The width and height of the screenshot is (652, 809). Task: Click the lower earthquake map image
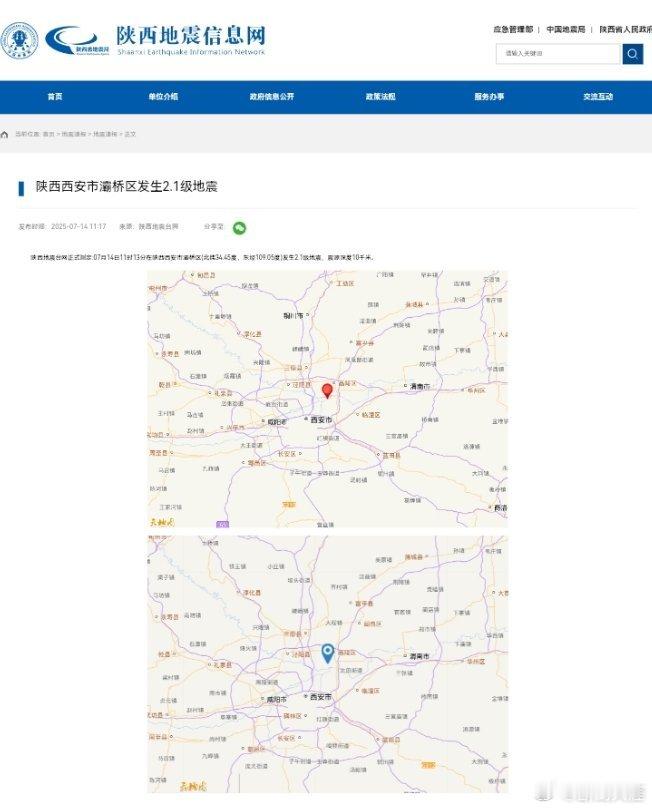click(x=328, y=664)
